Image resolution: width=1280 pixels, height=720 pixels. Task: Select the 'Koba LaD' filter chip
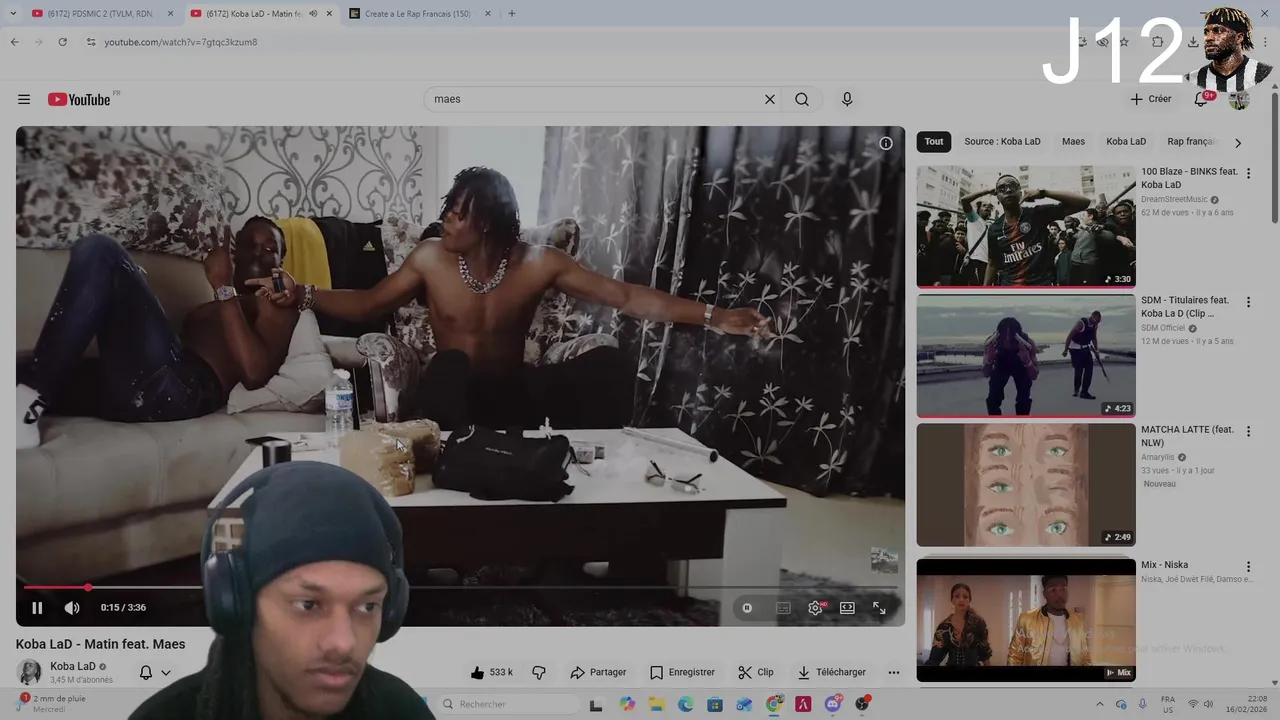tap(1126, 141)
